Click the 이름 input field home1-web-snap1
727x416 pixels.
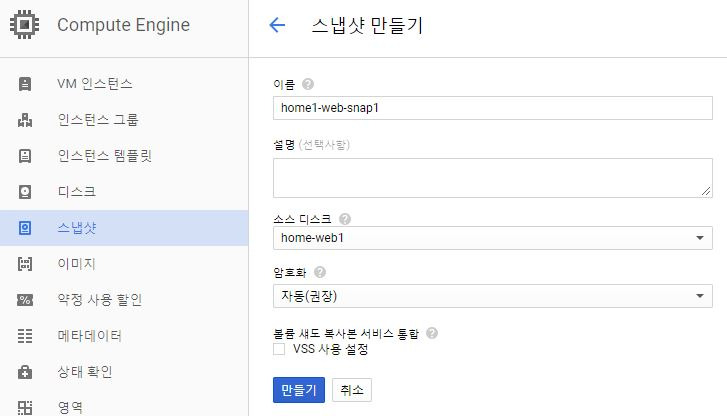coord(492,108)
